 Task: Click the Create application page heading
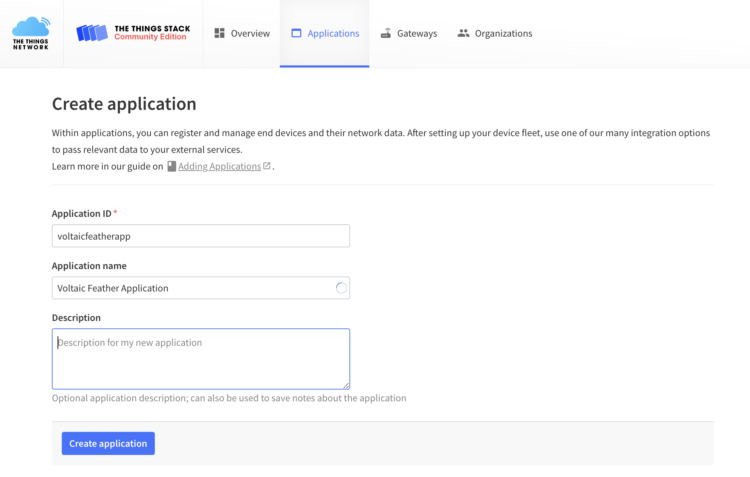(124, 104)
